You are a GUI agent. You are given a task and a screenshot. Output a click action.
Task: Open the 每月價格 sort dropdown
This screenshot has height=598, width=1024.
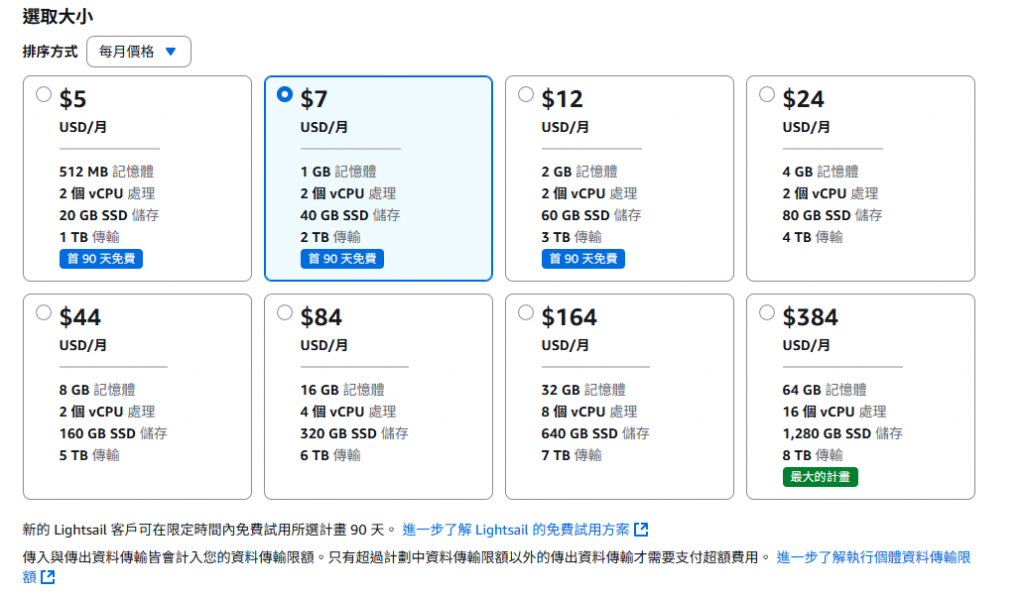(x=138, y=52)
